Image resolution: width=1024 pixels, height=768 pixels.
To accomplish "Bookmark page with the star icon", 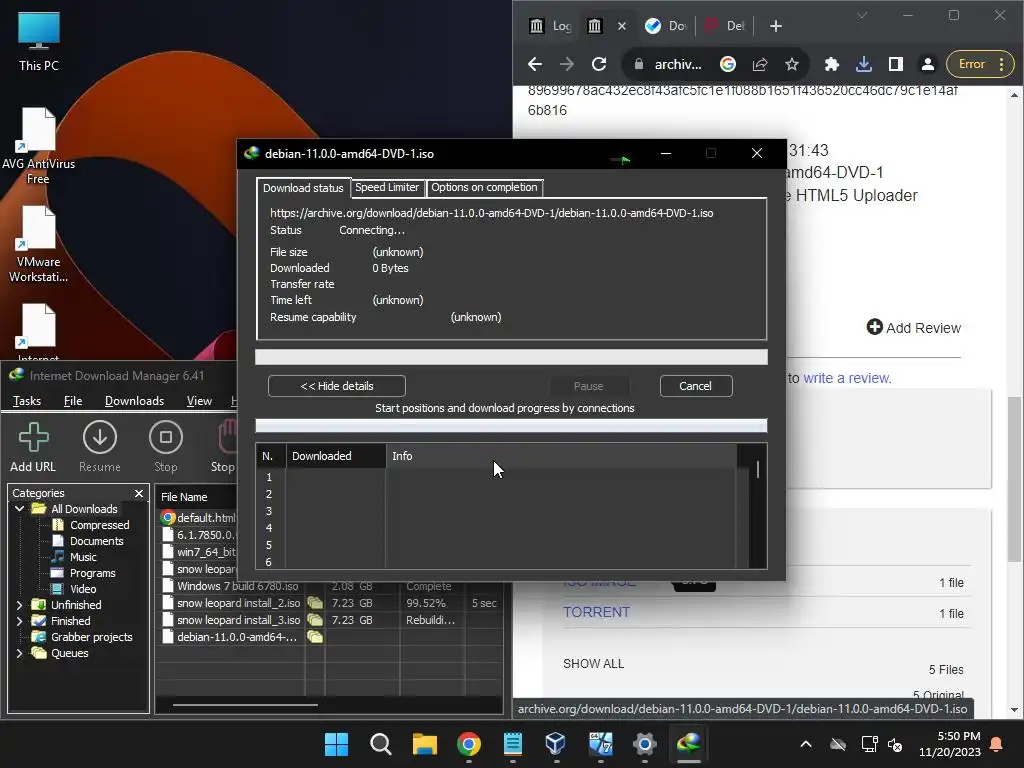I will click(x=792, y=64).
